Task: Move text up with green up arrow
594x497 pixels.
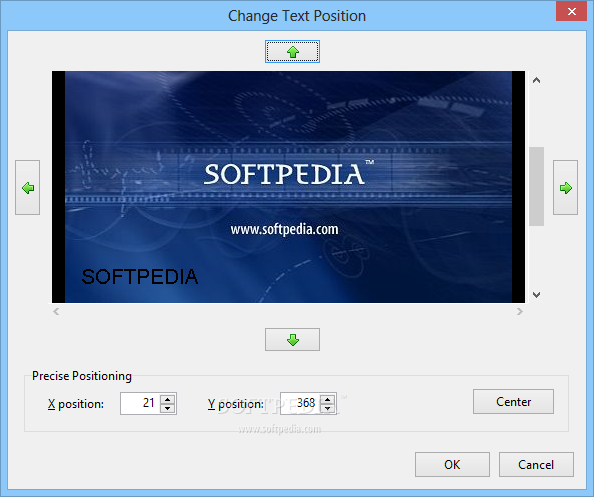Action: (292, 52)
